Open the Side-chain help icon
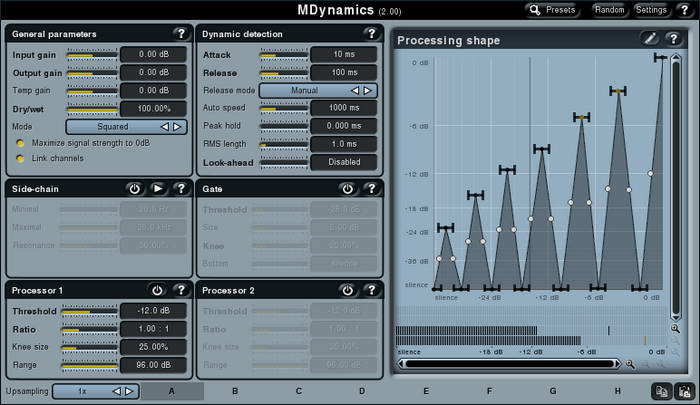The height and width of the screenshot is (405, 700). tap(181, 188)
